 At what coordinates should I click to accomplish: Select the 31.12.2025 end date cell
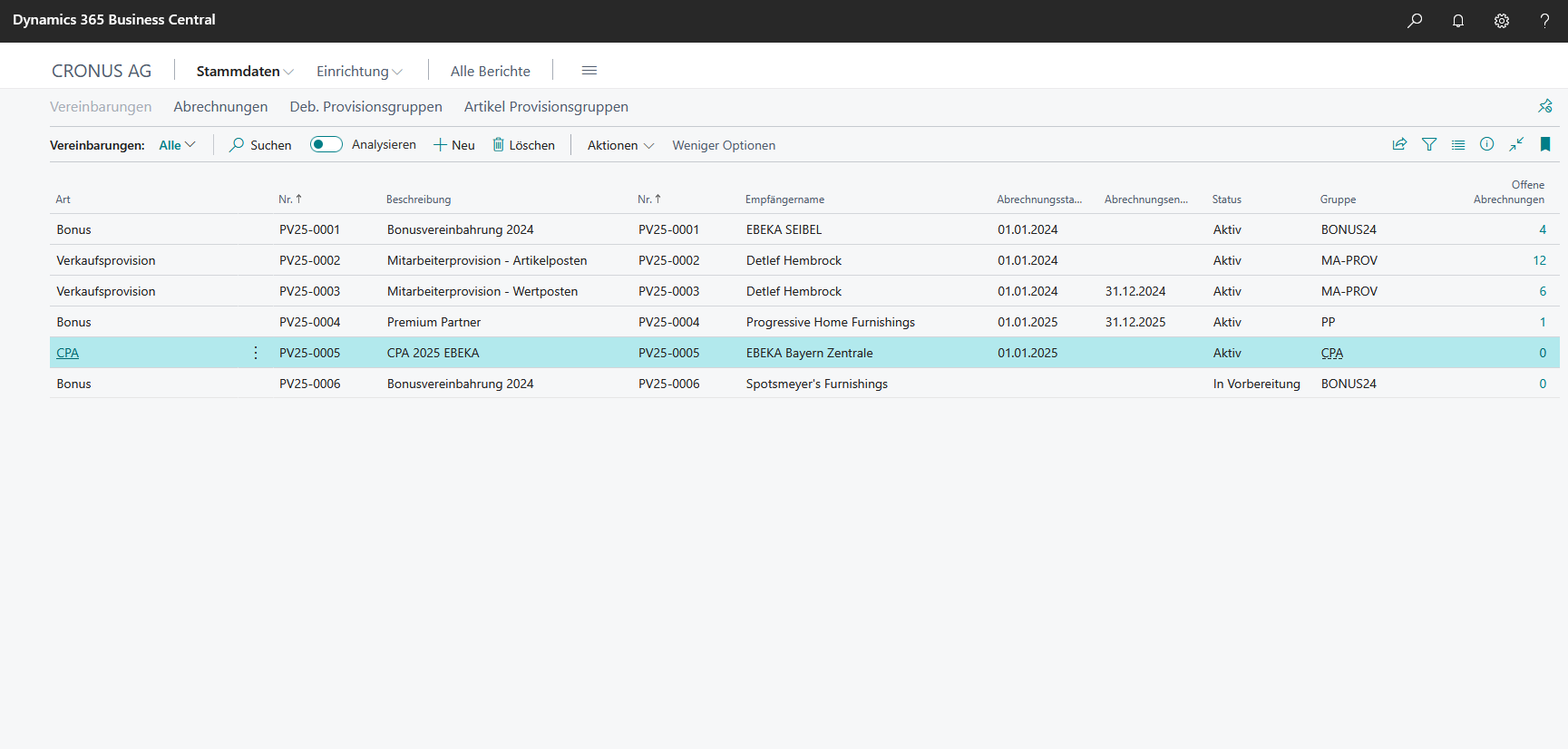1135,322
